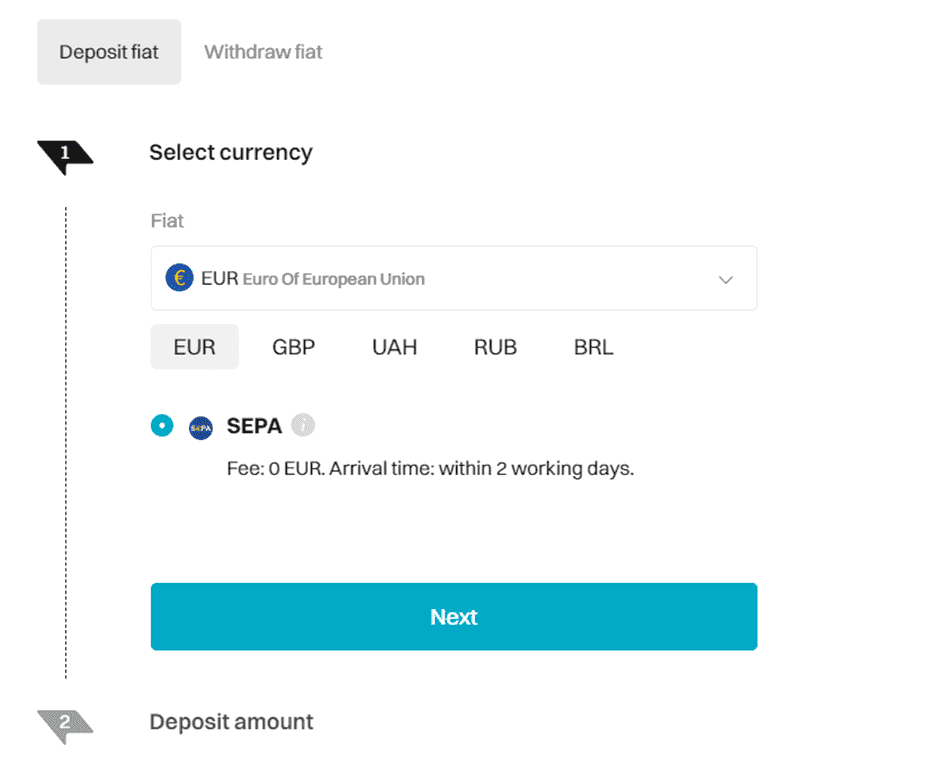Click the SEPA payment method logo
Image resolution: width=940 pixels, height=772 pixels.
pos(200,426)
